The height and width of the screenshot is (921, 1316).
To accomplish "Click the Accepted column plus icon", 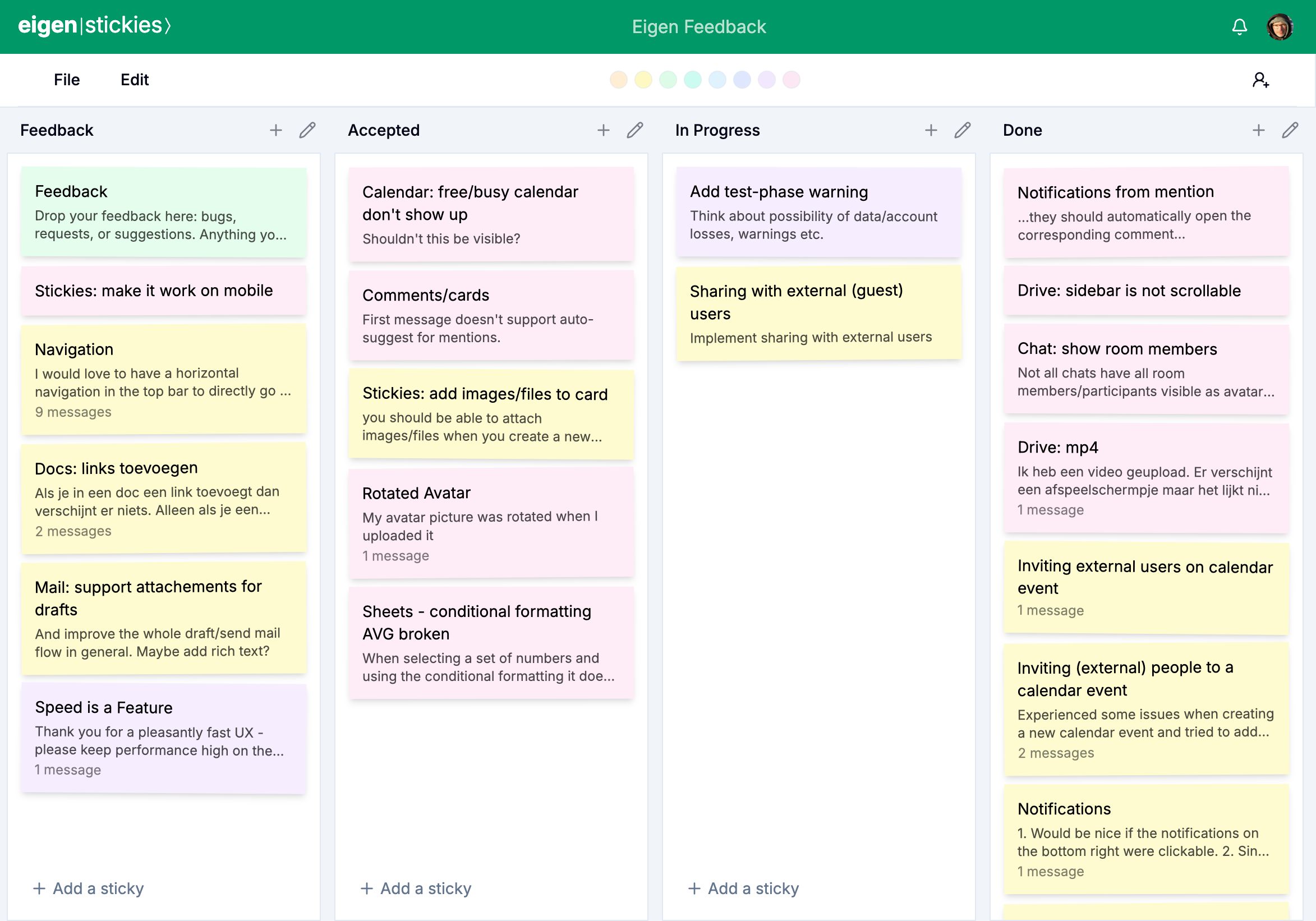I will [x=603, y=130].
